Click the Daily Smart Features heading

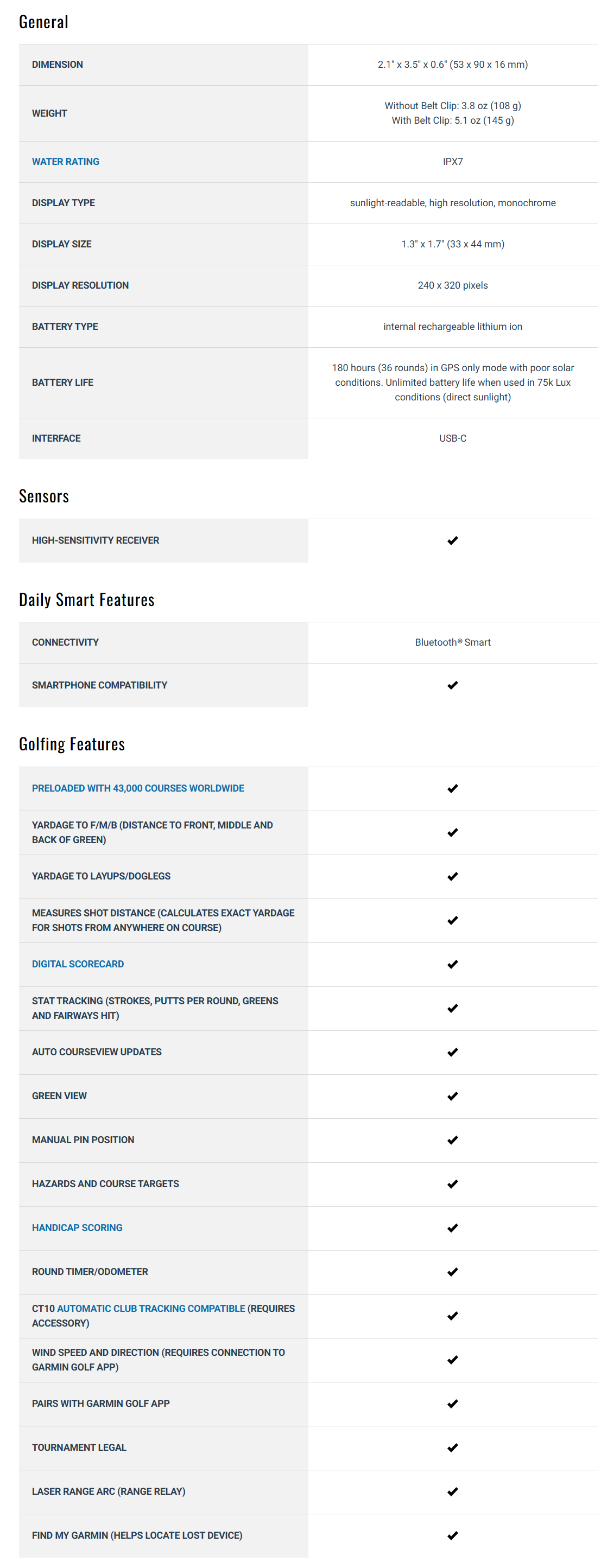(x=86, y=600)
